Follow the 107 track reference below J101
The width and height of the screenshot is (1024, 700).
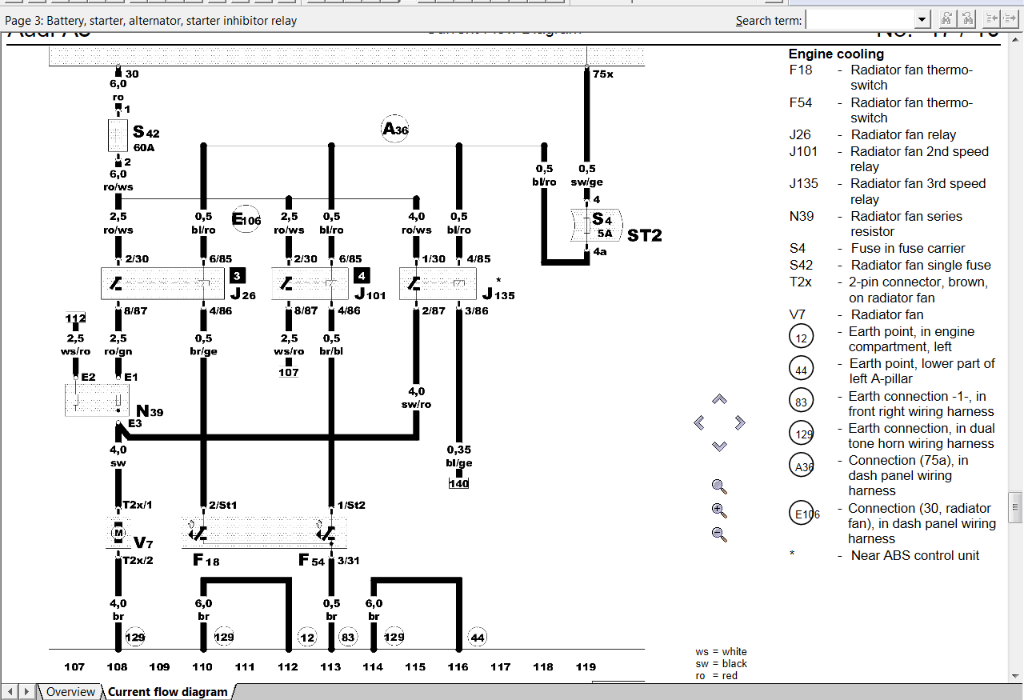(289, 372)
